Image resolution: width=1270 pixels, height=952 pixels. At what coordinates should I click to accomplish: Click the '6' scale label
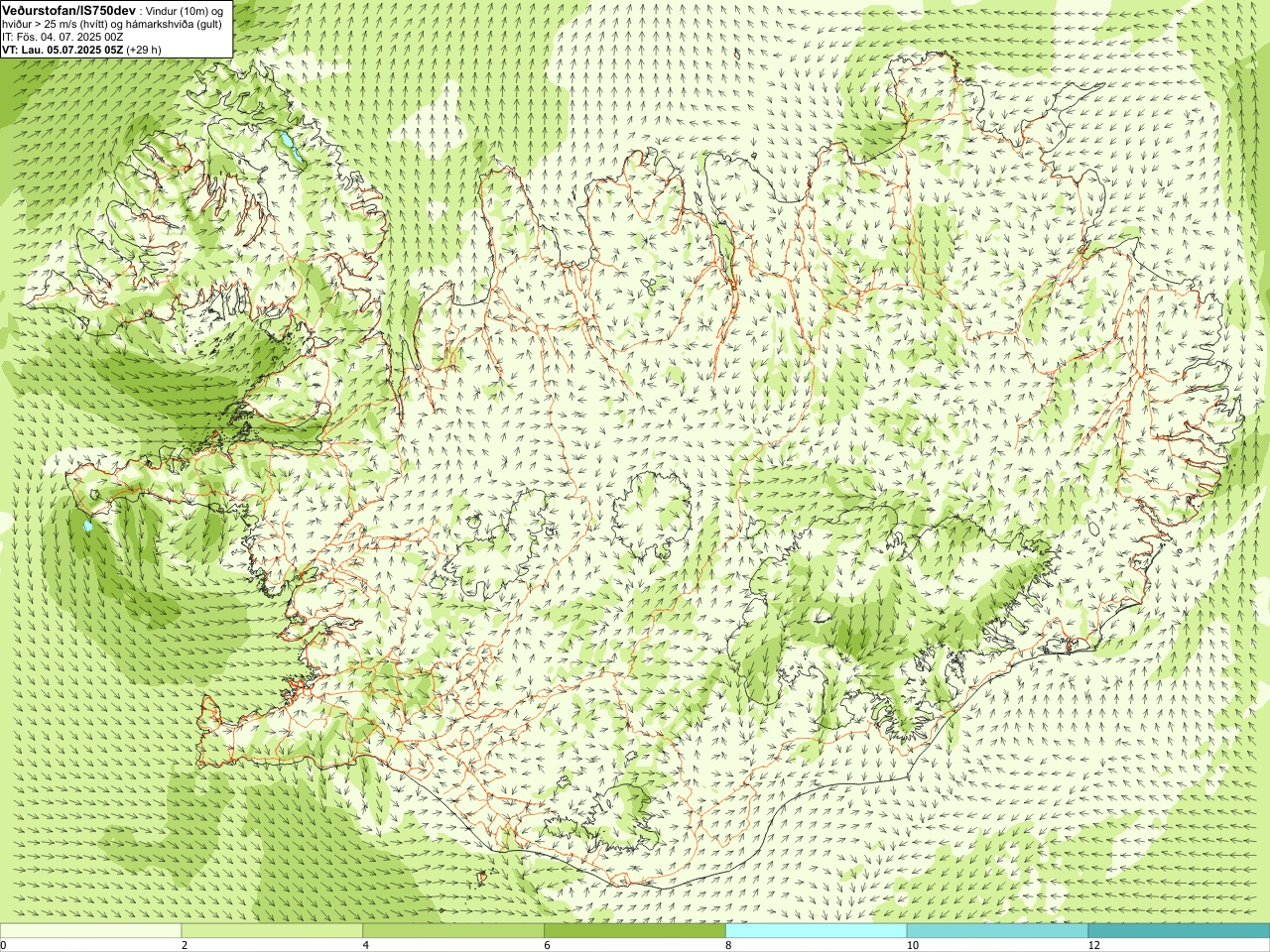[x=548, y=945]
